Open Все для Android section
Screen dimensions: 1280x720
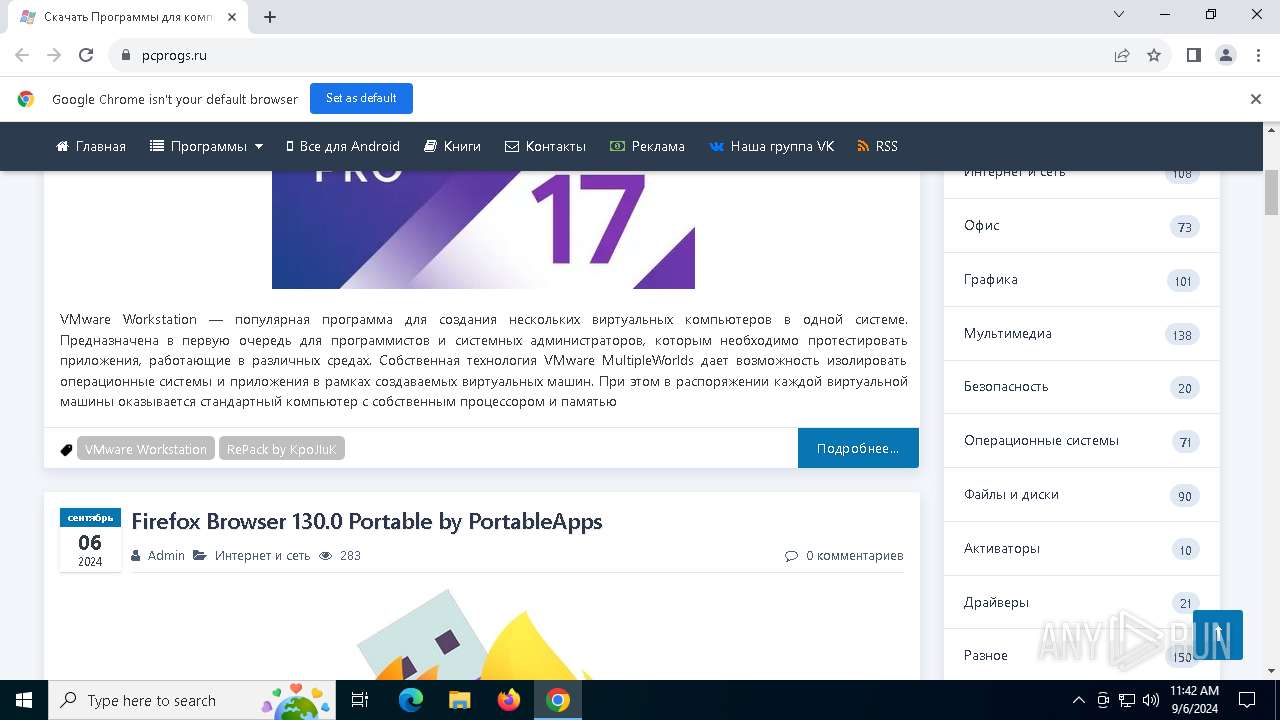[x=342, y=146]
